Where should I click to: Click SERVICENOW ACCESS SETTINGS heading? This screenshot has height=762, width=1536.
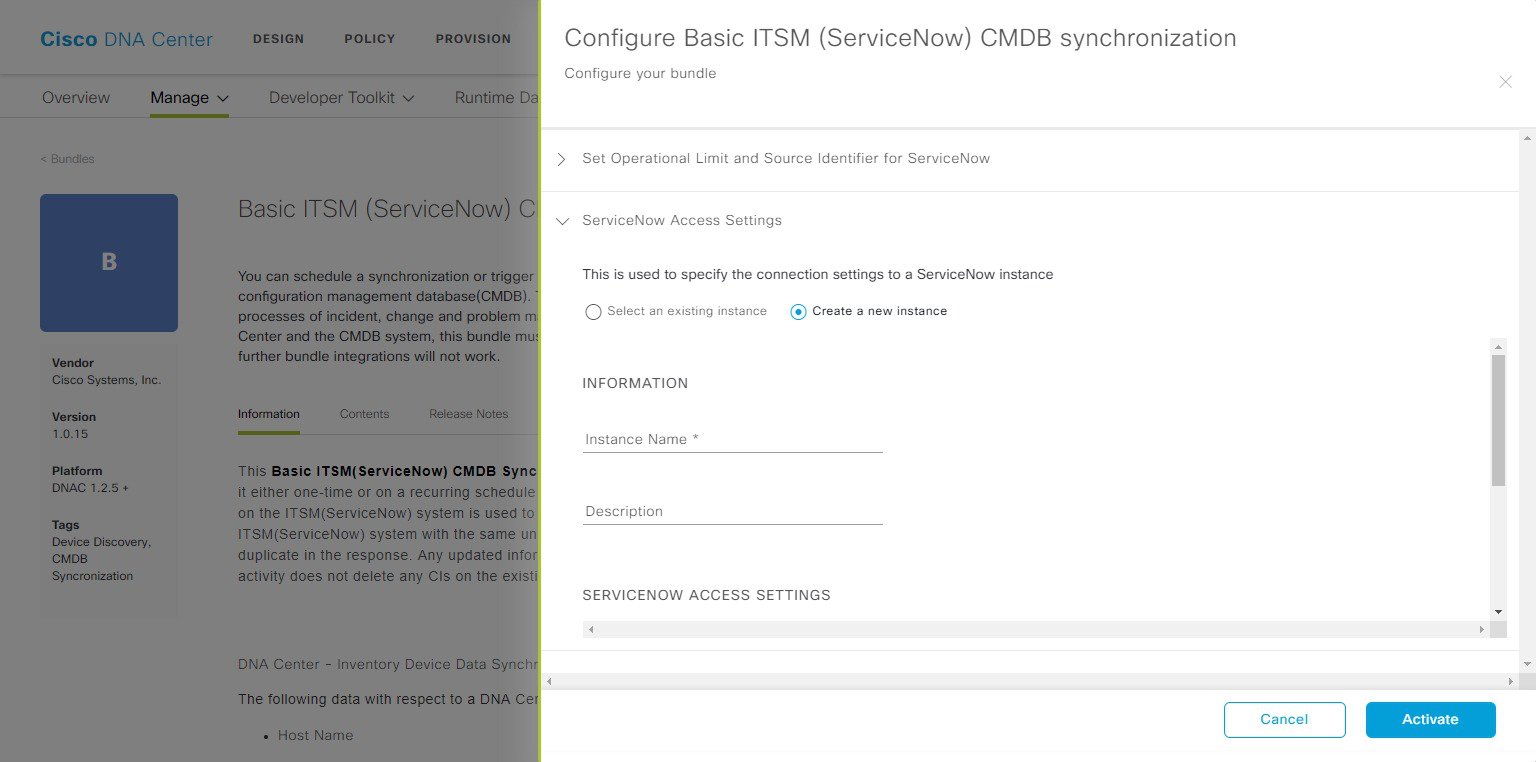[x=706, y=595]
